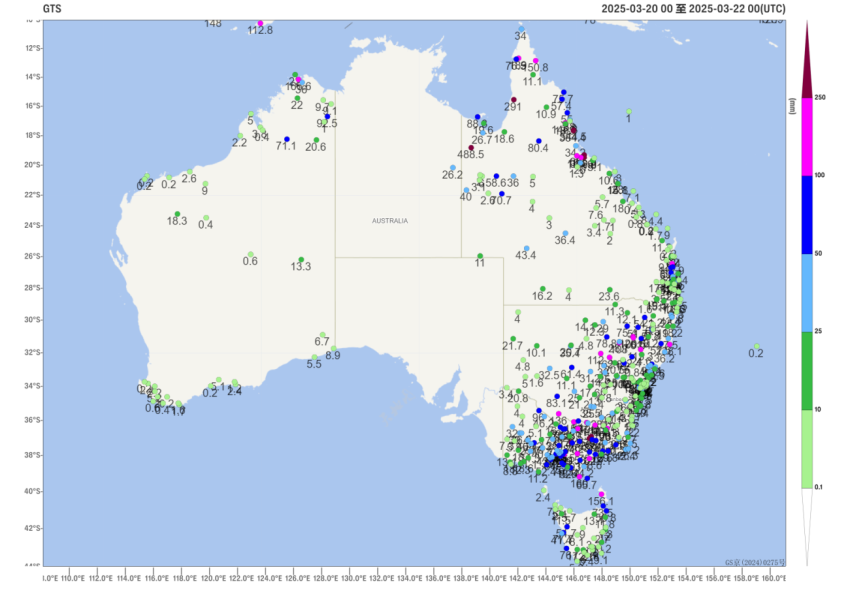Click the 8.9 rainfall value label
This screenshot has height=594, width=851.
tap(333, 356)
